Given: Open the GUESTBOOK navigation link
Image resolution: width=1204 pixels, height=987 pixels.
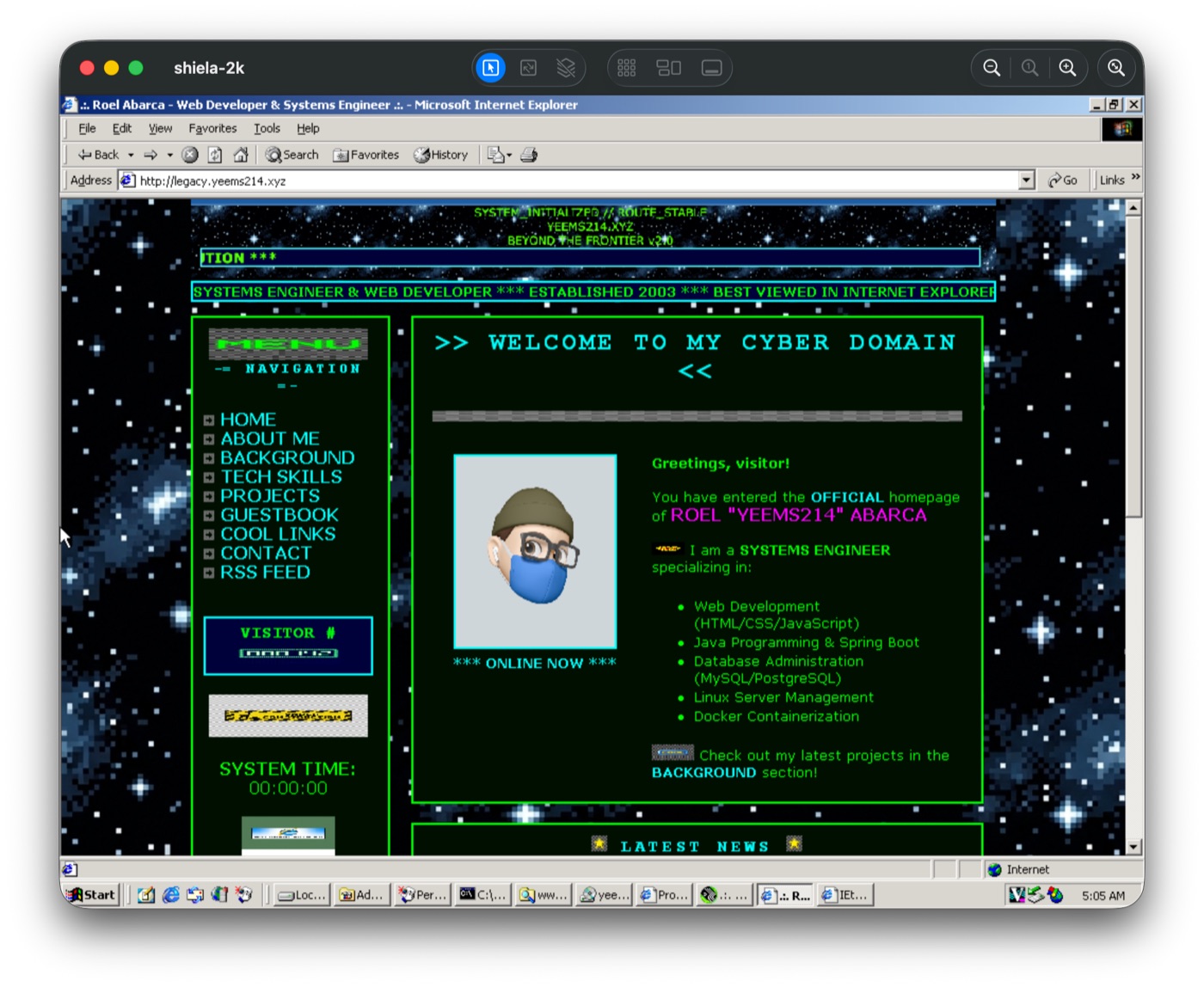Looking at the screenshot, I should [279, 515].
